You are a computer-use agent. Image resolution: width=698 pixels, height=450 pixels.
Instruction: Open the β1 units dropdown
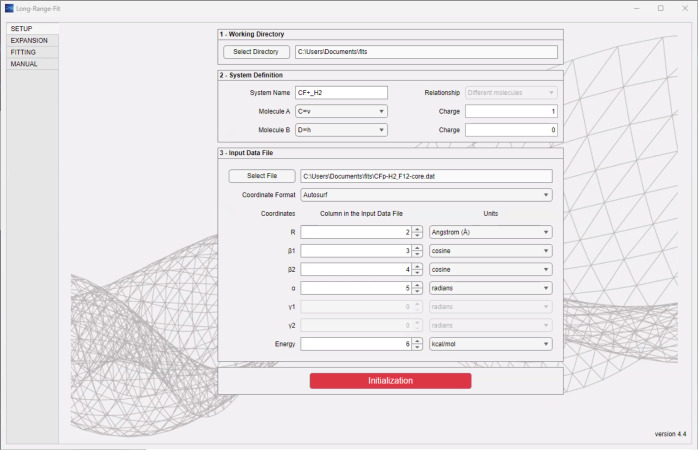[491, 251]
